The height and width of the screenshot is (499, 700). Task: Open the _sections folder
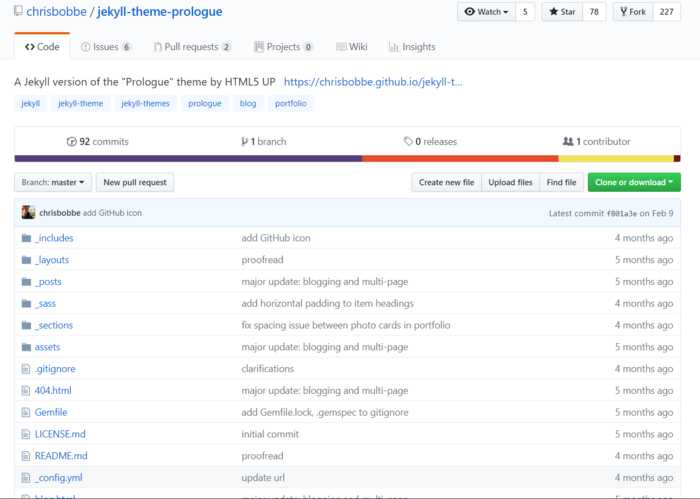pyautogui.click(x=54, y=325)
